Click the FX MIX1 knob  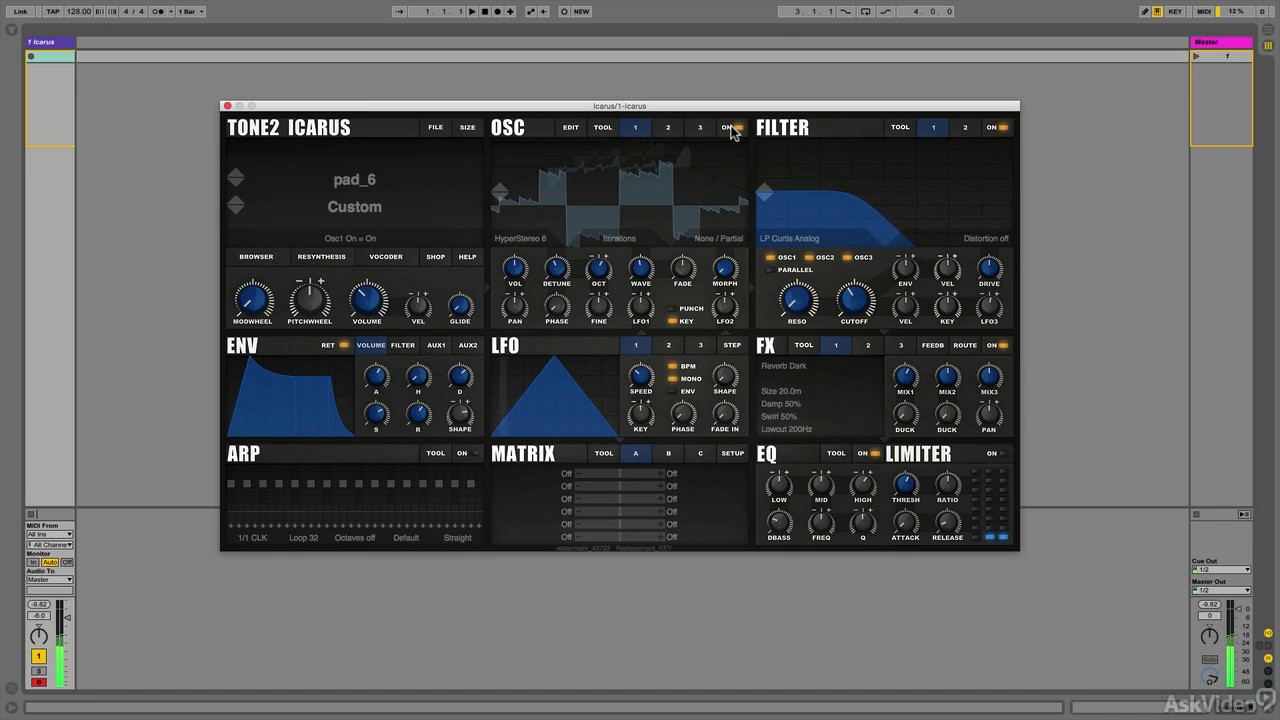pos(905,376)
